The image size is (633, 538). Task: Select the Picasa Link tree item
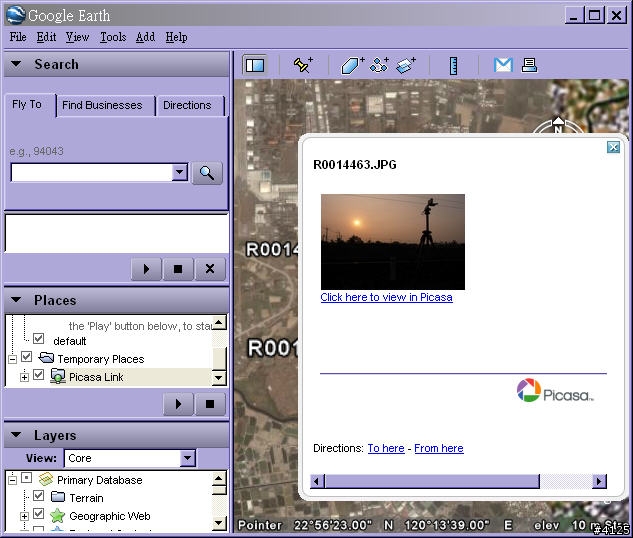pos(96,377)
